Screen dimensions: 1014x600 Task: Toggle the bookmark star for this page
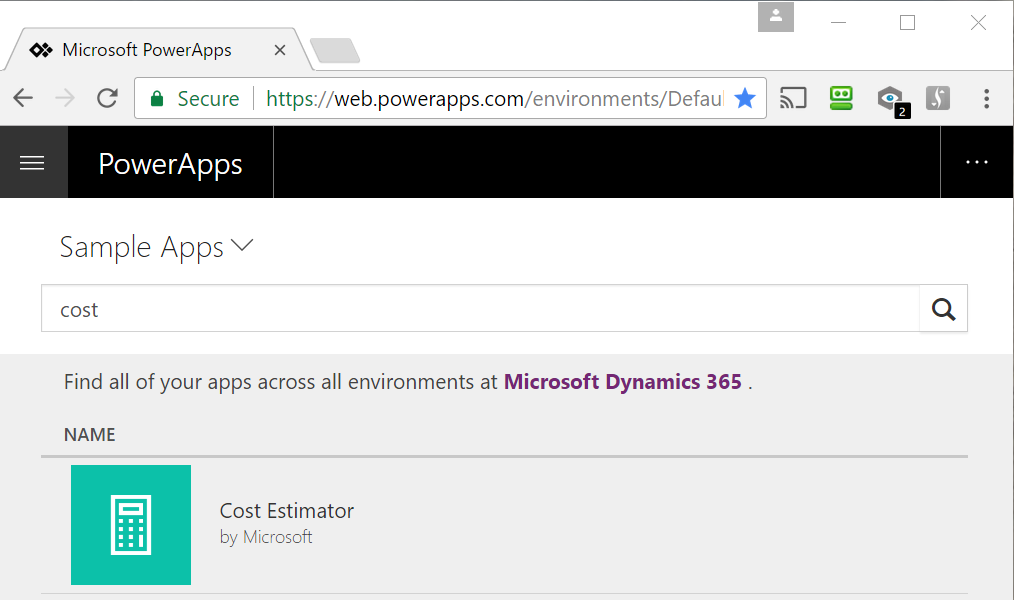745,98
